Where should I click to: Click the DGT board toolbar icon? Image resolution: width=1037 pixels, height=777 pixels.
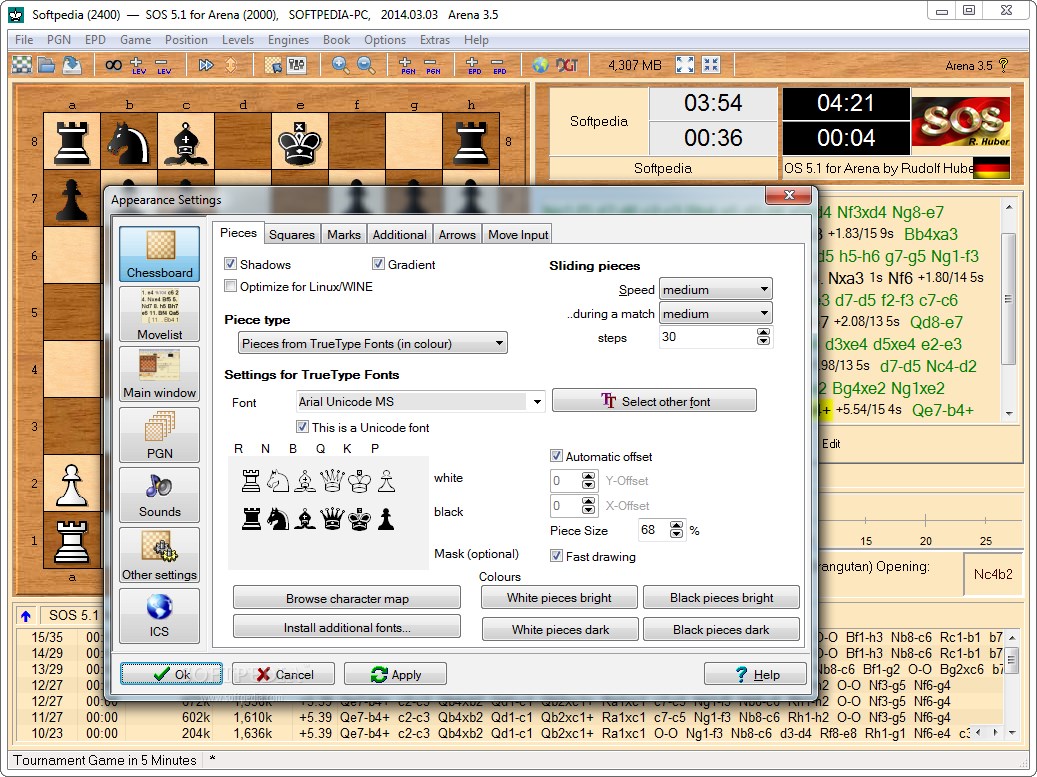pyautogui.click(x=567, y=65)
